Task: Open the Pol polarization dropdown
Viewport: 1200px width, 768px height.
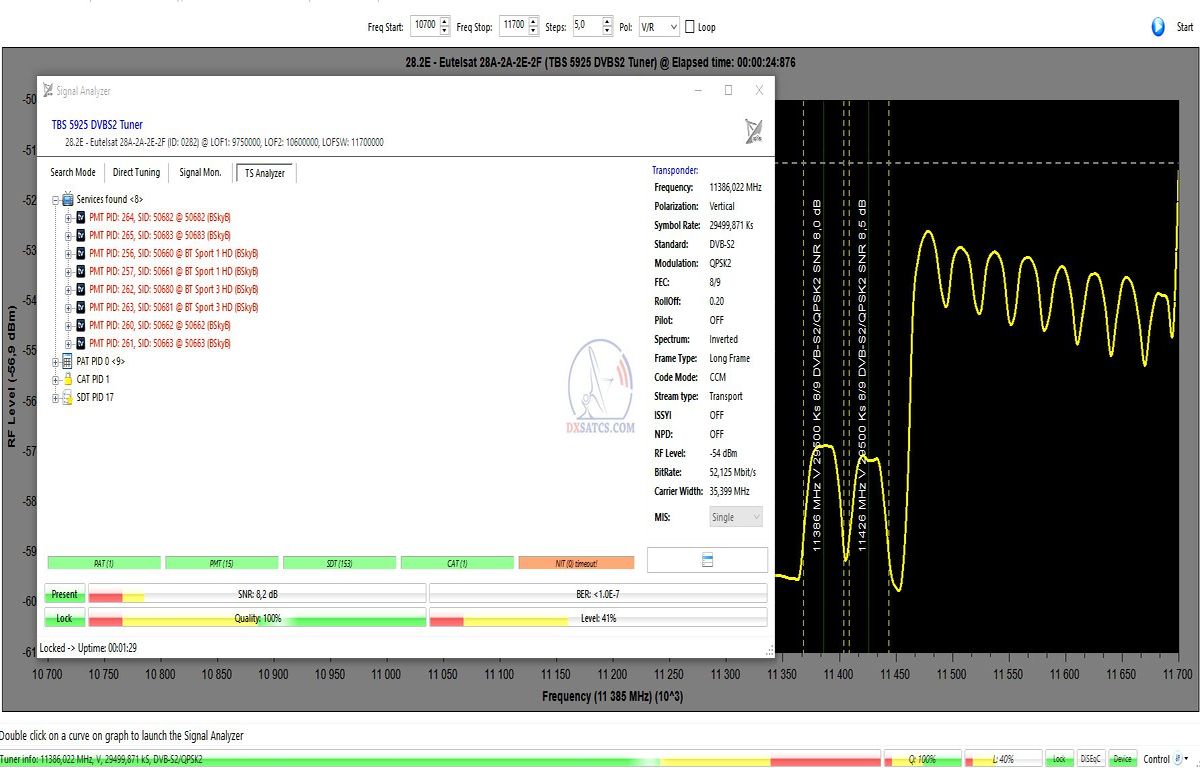Action: (x=659, y=27)
